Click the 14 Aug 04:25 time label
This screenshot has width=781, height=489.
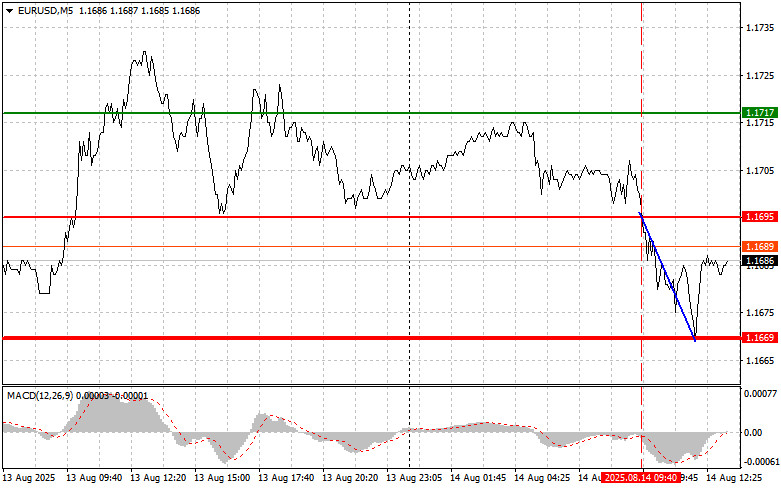click(x=542, y=478)
